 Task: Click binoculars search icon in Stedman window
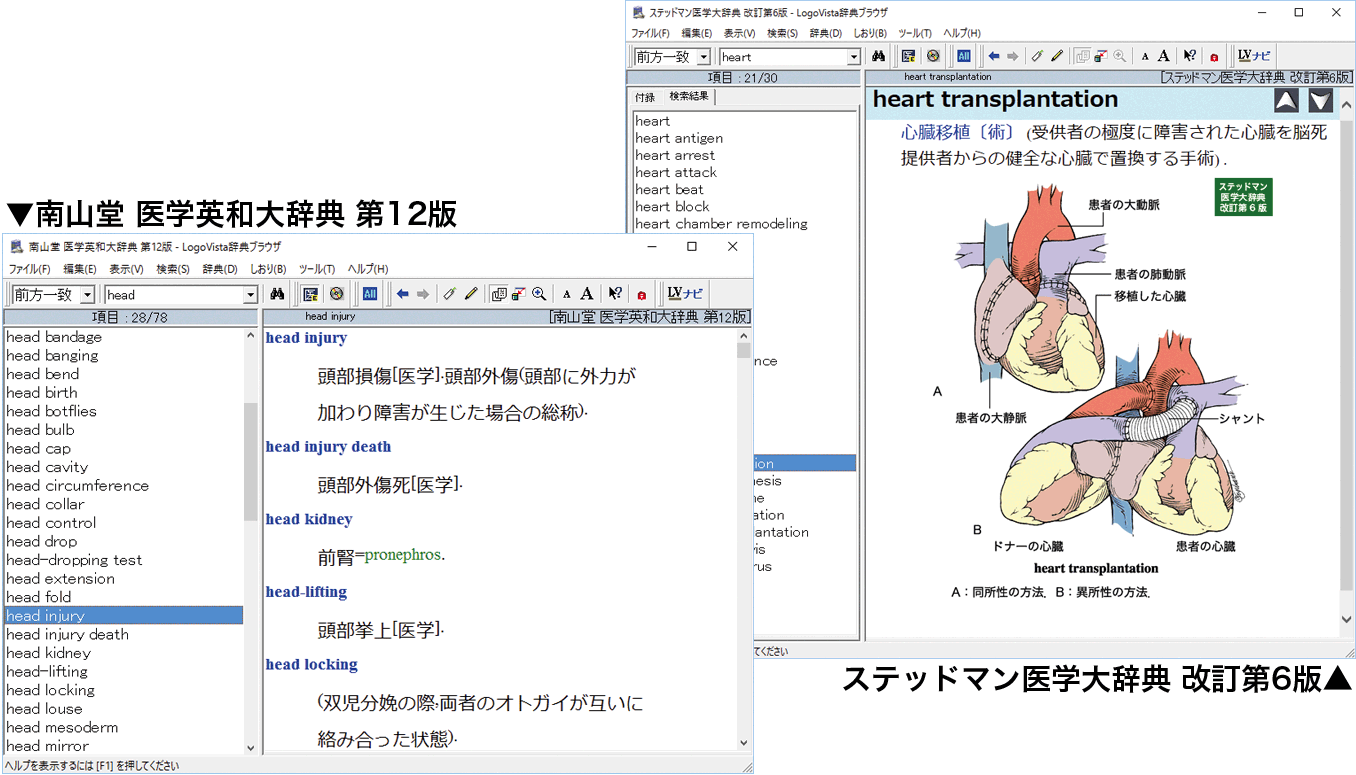(x=878, y=56)
